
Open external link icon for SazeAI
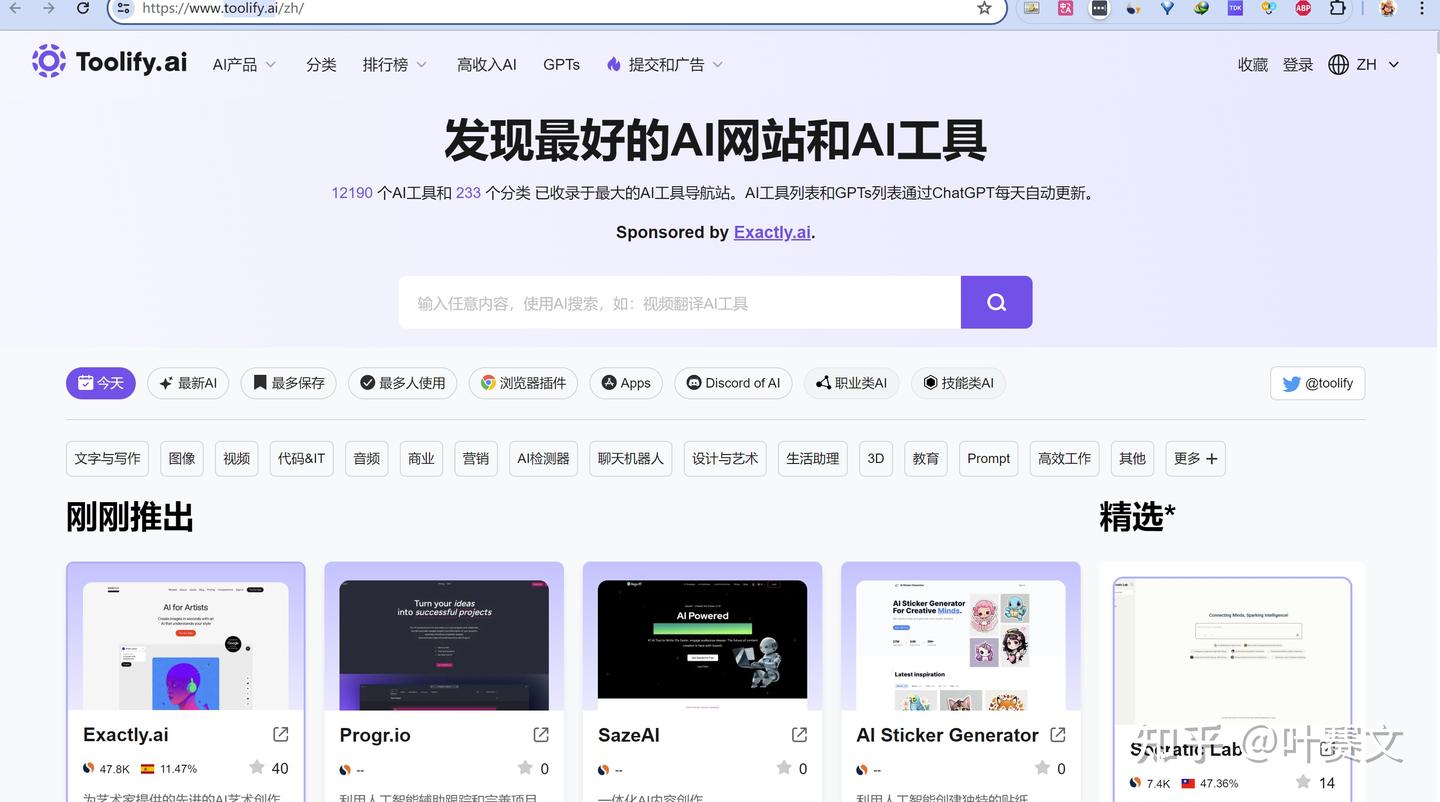tap(799, 734)
